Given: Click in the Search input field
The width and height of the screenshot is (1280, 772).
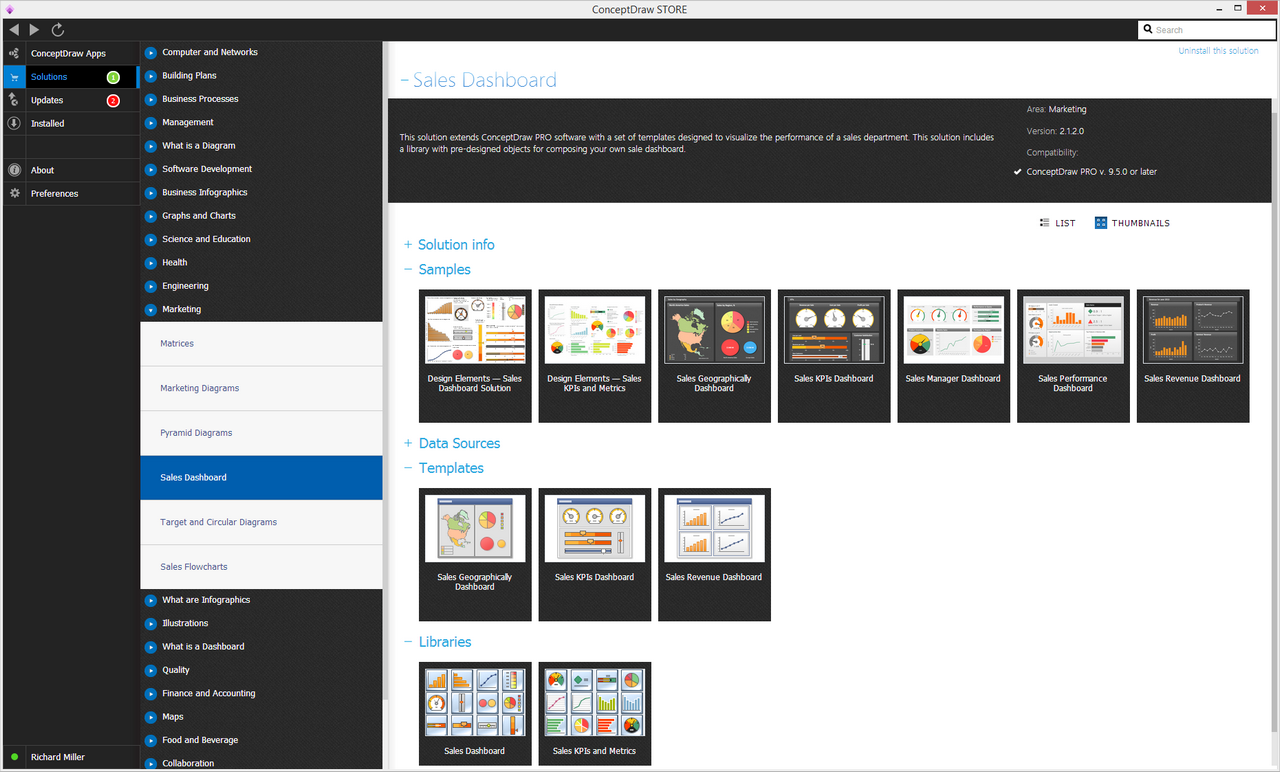Looking at the screenshot, I should tap(1206, 30).
